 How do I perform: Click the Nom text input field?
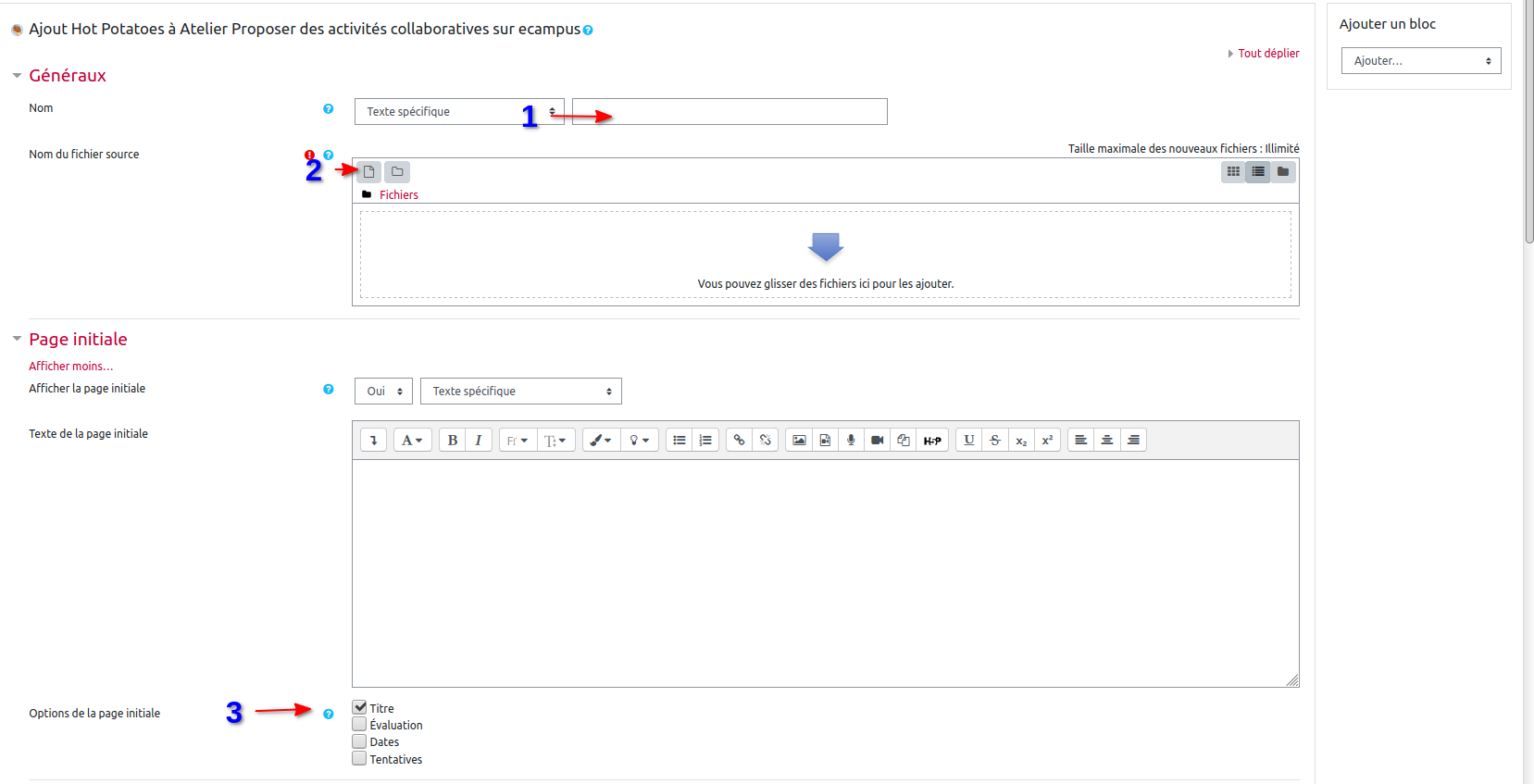pos(730,112)
